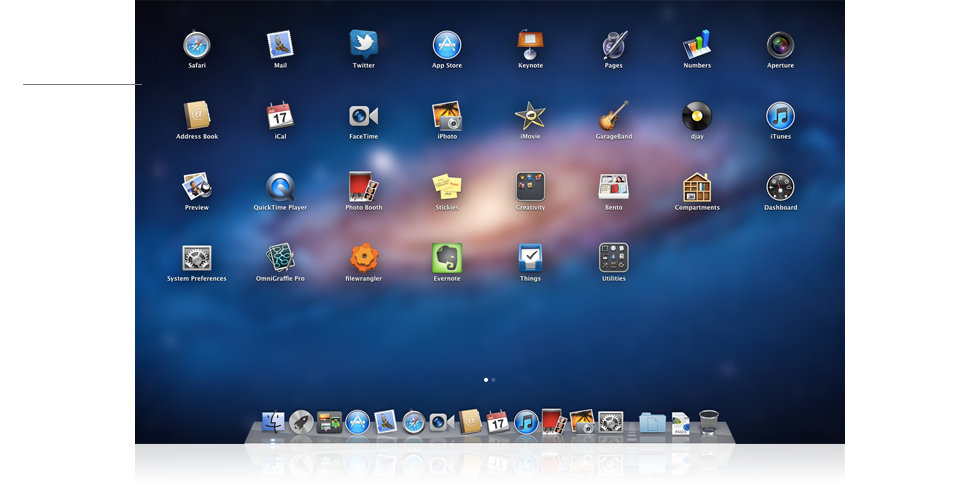The image size is (980, 485).
Task: Open the Evernote app
Action: coord(447,258)
